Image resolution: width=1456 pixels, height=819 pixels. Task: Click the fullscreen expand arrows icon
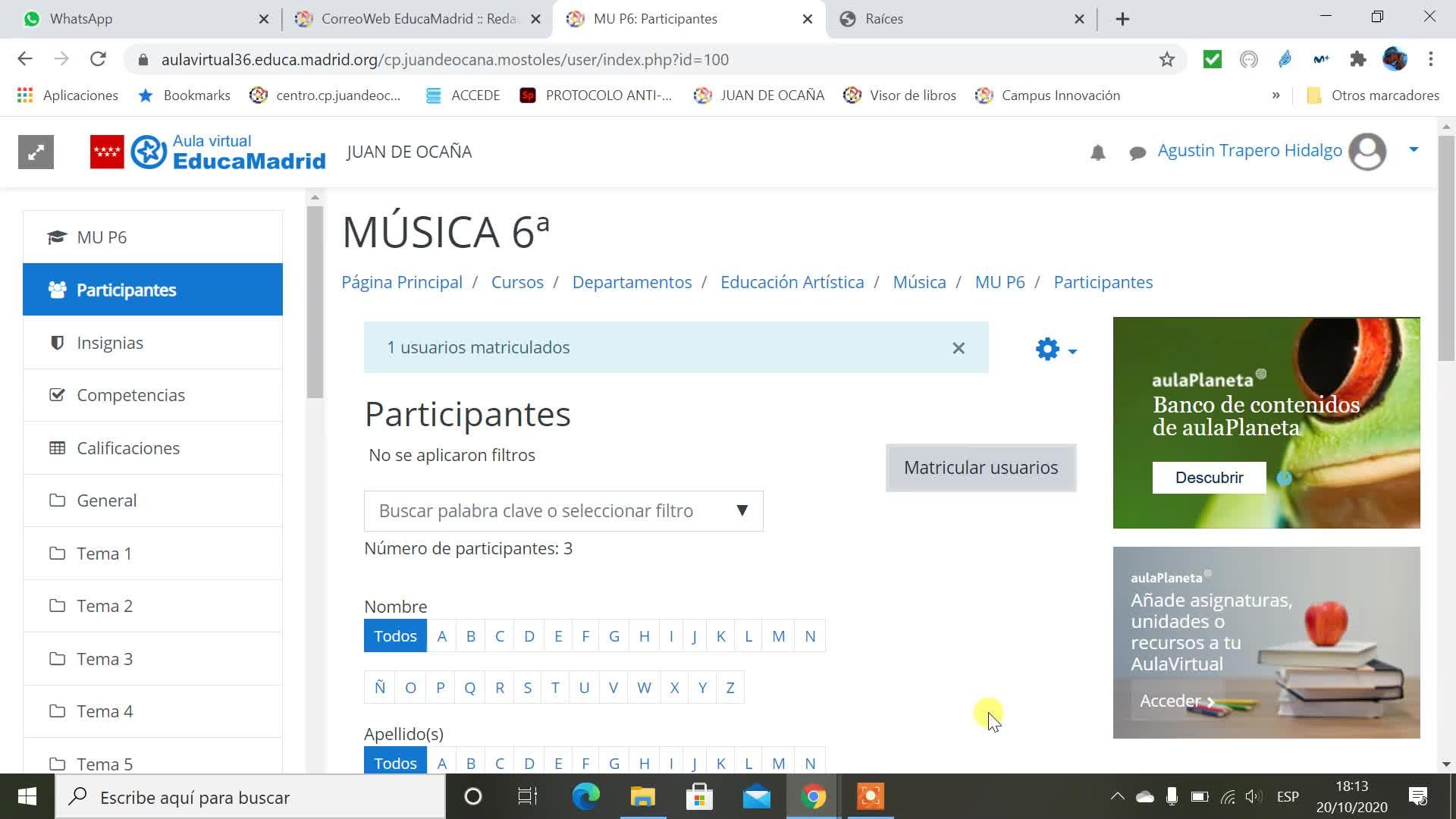pyautogui.click(x=36, y=152)
